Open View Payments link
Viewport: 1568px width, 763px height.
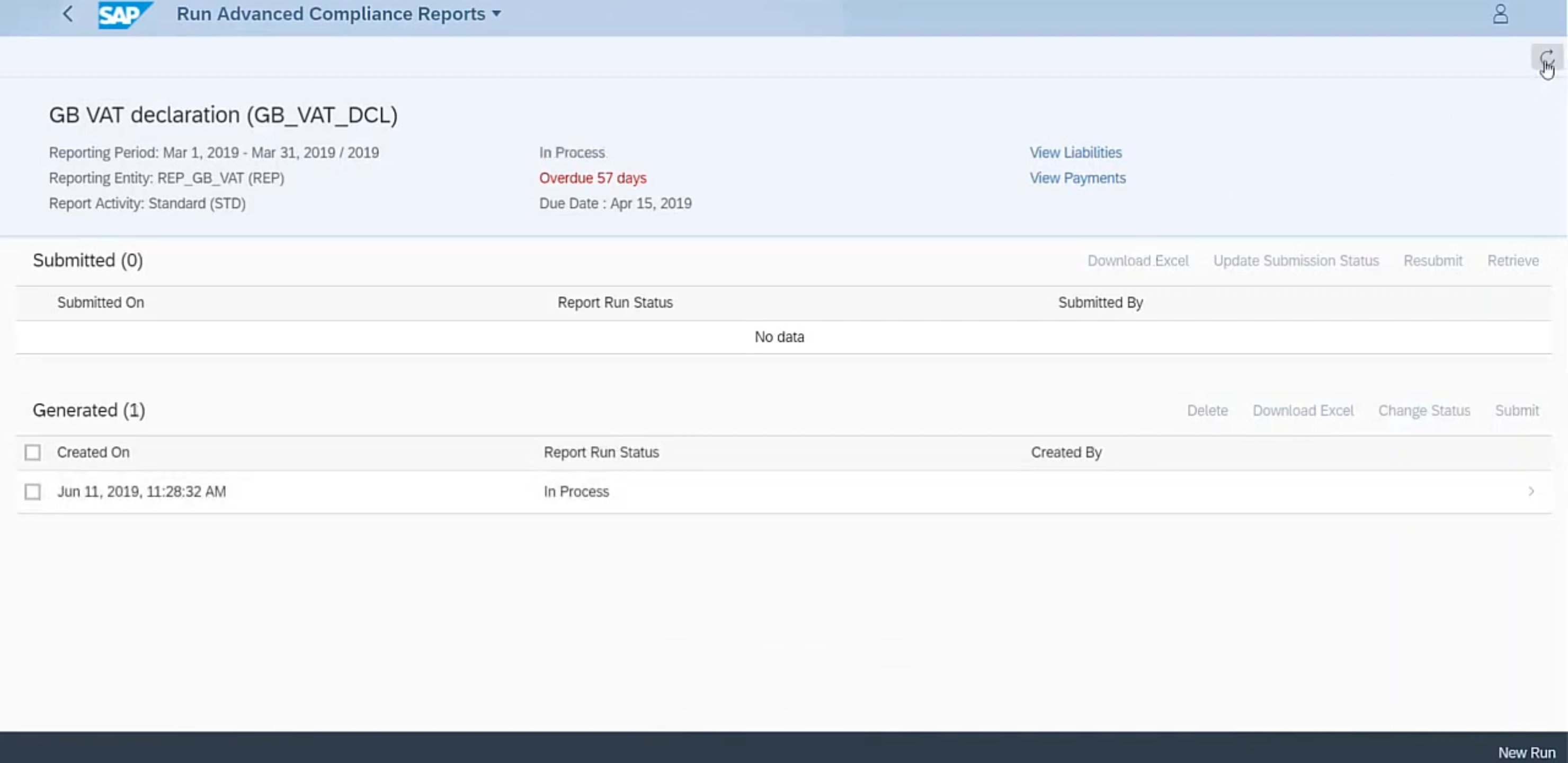pos(1077,179)
